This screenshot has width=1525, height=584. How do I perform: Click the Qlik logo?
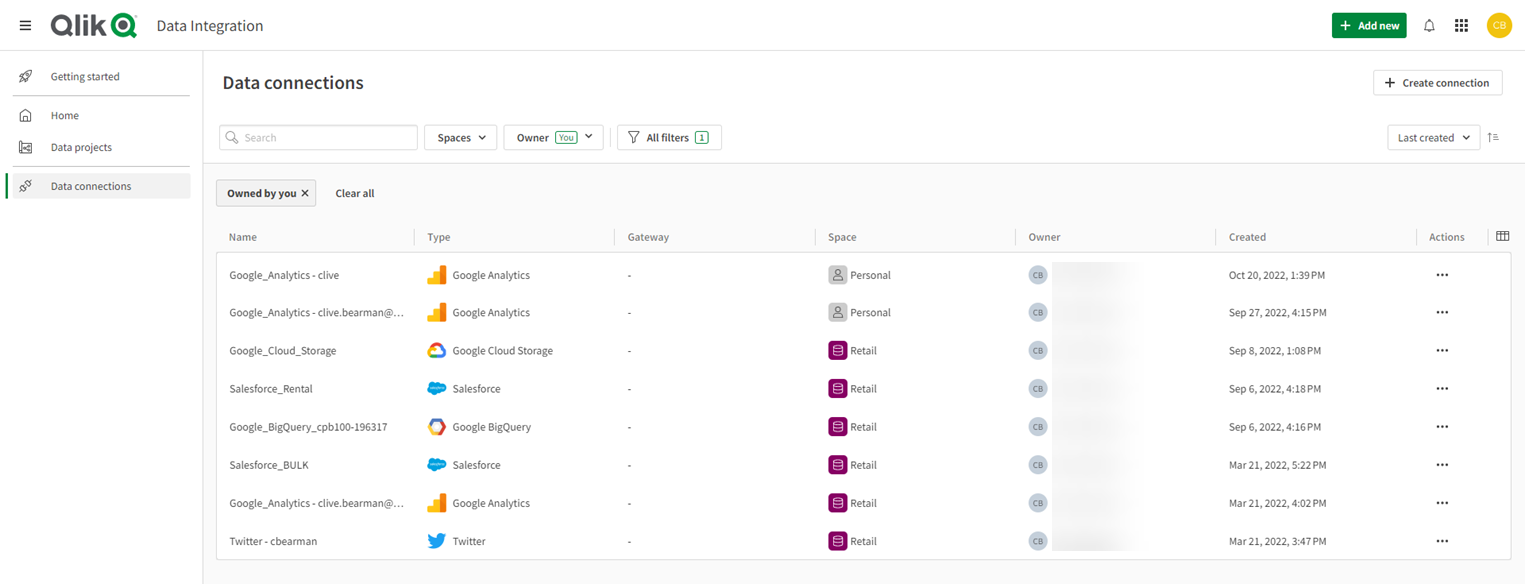click(x=94, y=26)
